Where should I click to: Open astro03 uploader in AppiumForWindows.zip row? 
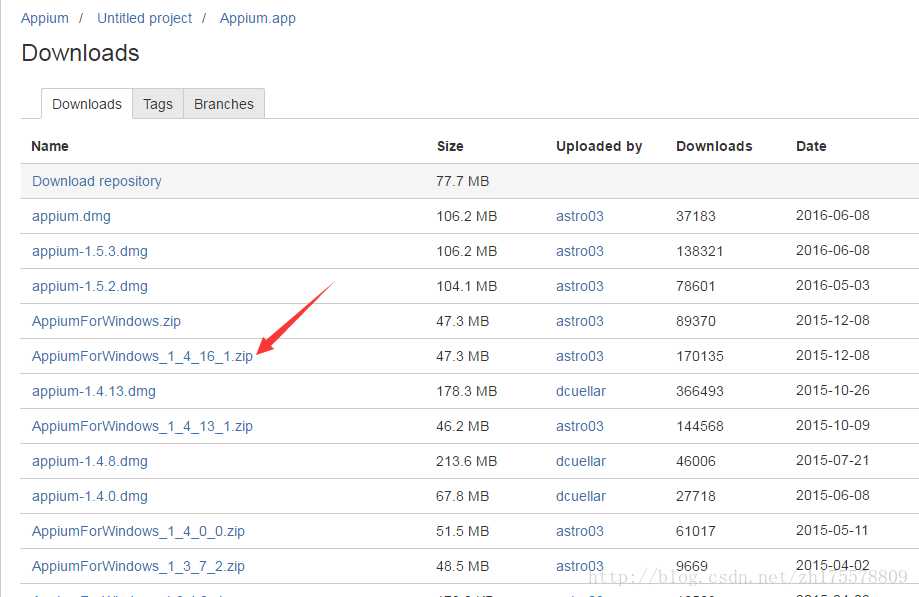click(x=580, y=321)
